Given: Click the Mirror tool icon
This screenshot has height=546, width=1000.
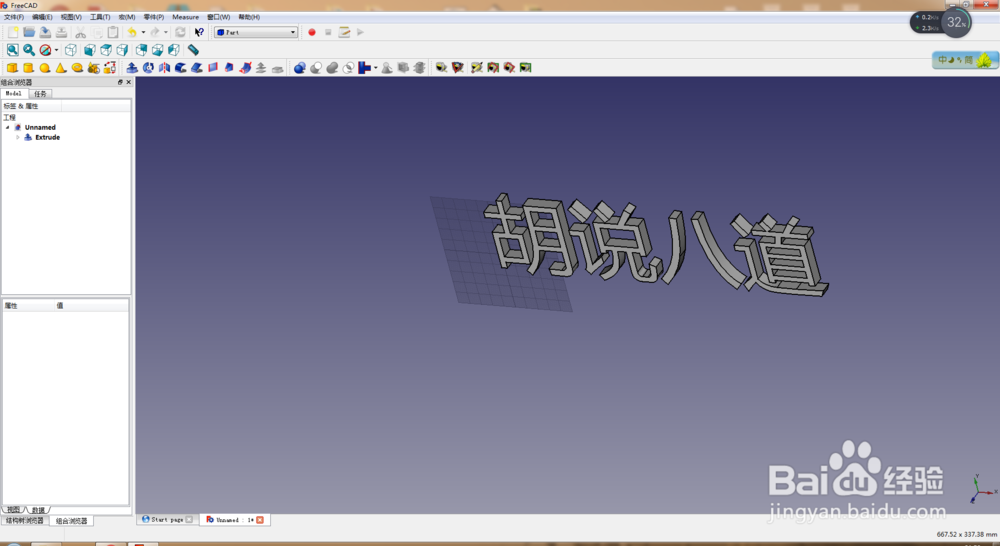Looking at the screenshot, I should pos(165,68).
